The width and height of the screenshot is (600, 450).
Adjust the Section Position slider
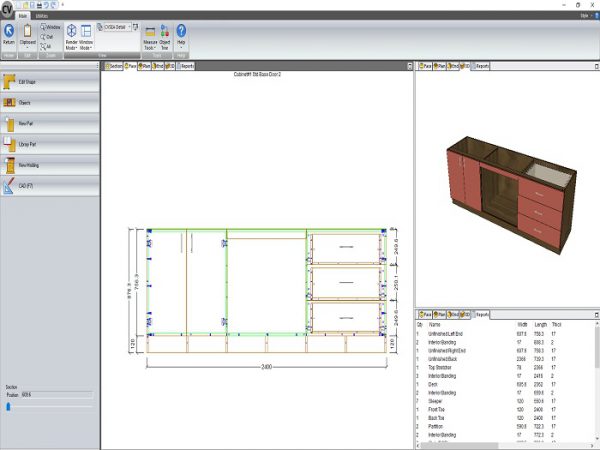pyautogui.click(x=8, y=405)
